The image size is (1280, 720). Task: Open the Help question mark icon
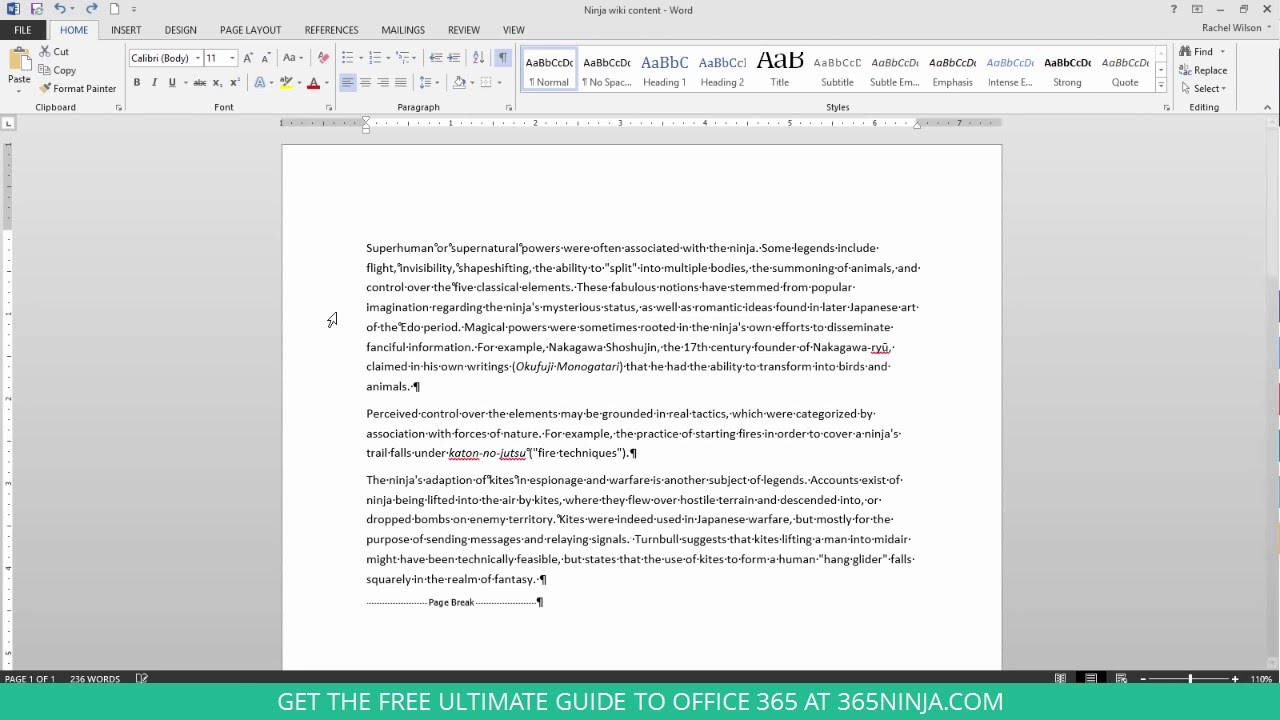1174,9
